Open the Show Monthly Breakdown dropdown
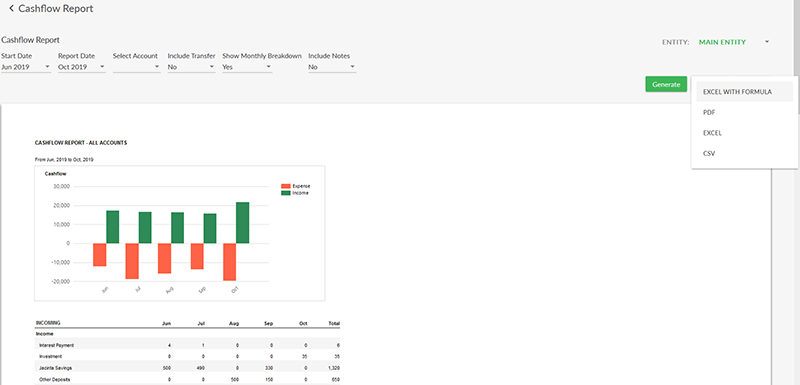 pyautogui.click(x=247, y=67)
